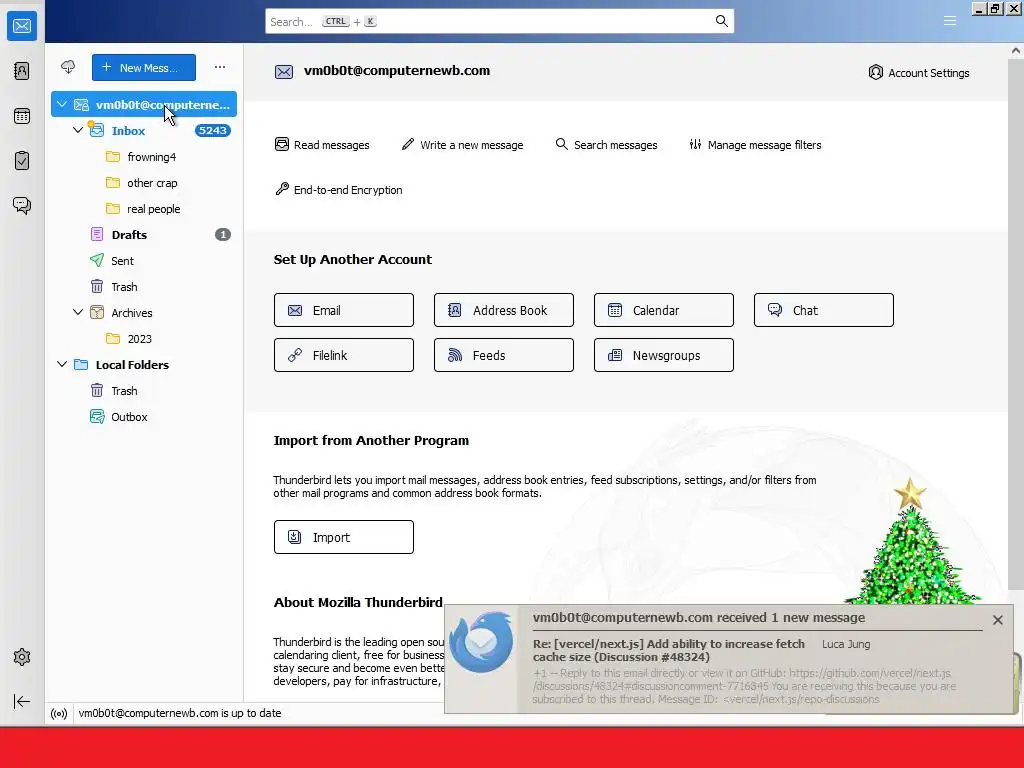Open the account Trash folder

click(x=144, y=287)
